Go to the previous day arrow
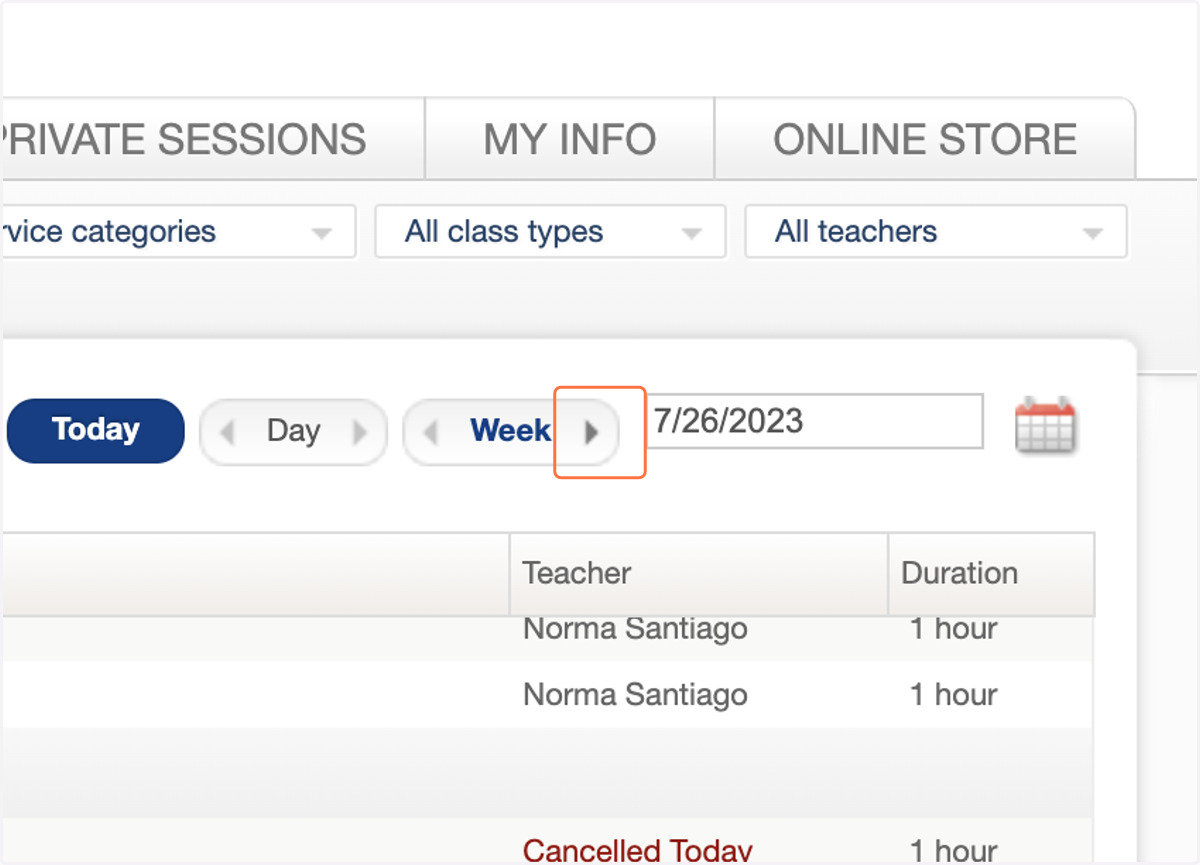Screen dimensions: 1200x865 (227, 432)
